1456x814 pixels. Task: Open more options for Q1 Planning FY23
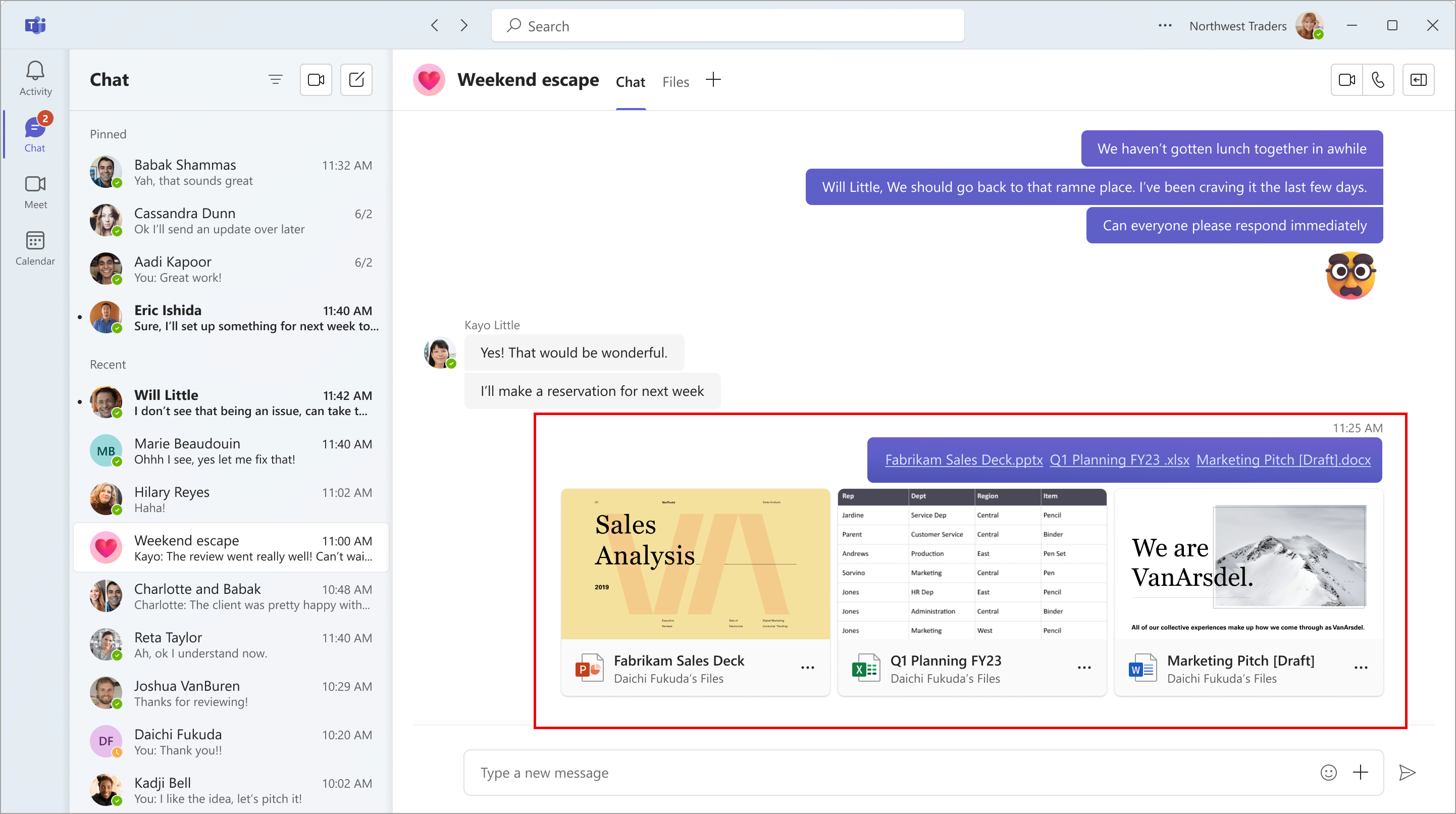click(x=1083, y=668)
